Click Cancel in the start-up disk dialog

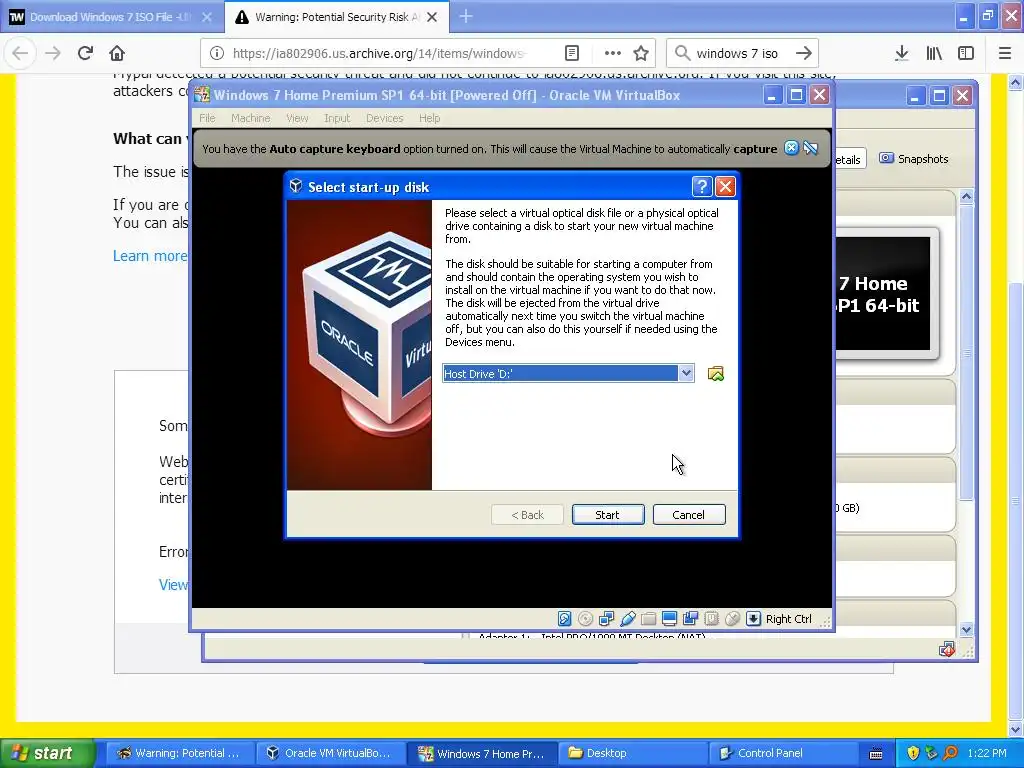pos(689,515)
